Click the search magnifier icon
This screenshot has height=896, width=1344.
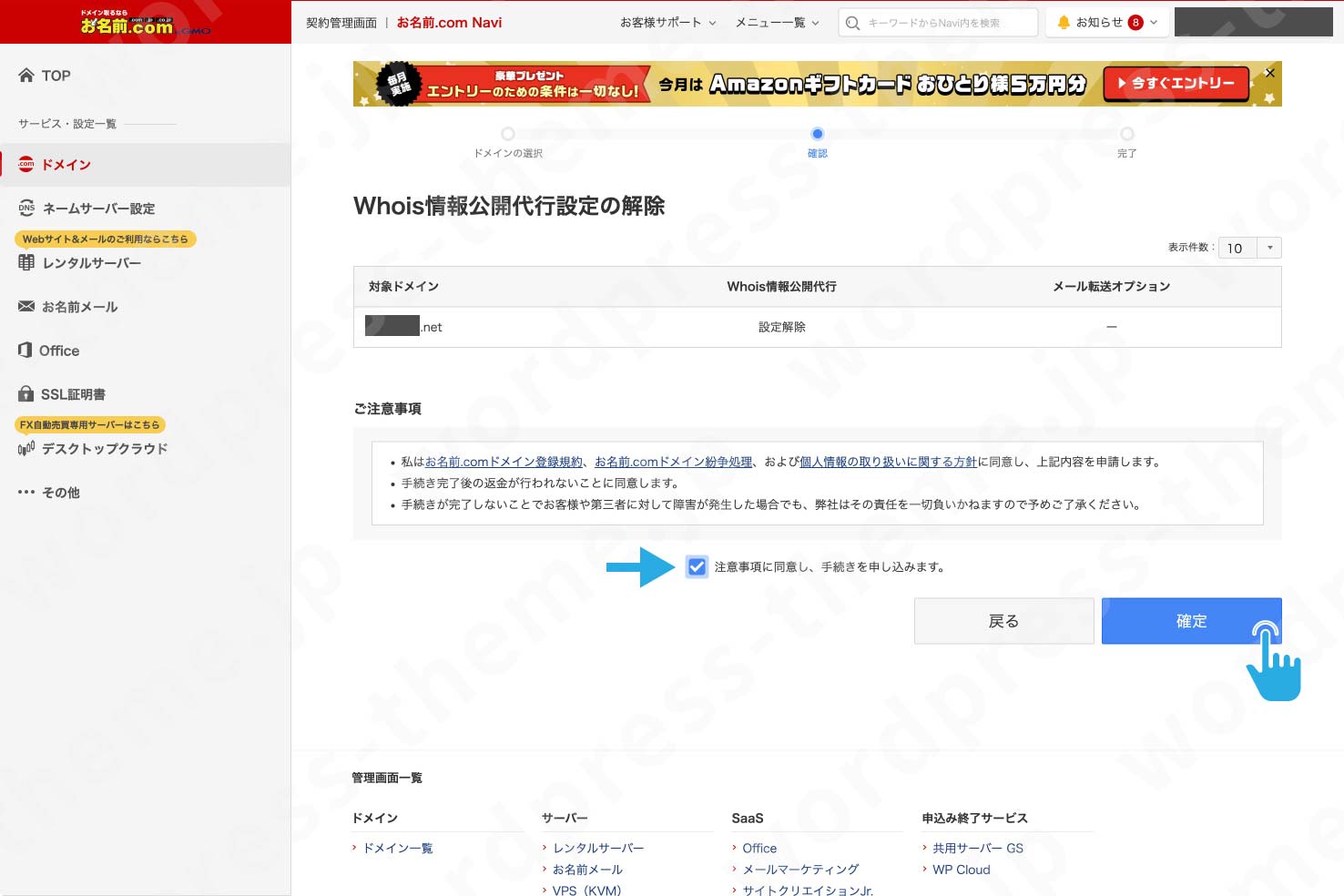852,23
